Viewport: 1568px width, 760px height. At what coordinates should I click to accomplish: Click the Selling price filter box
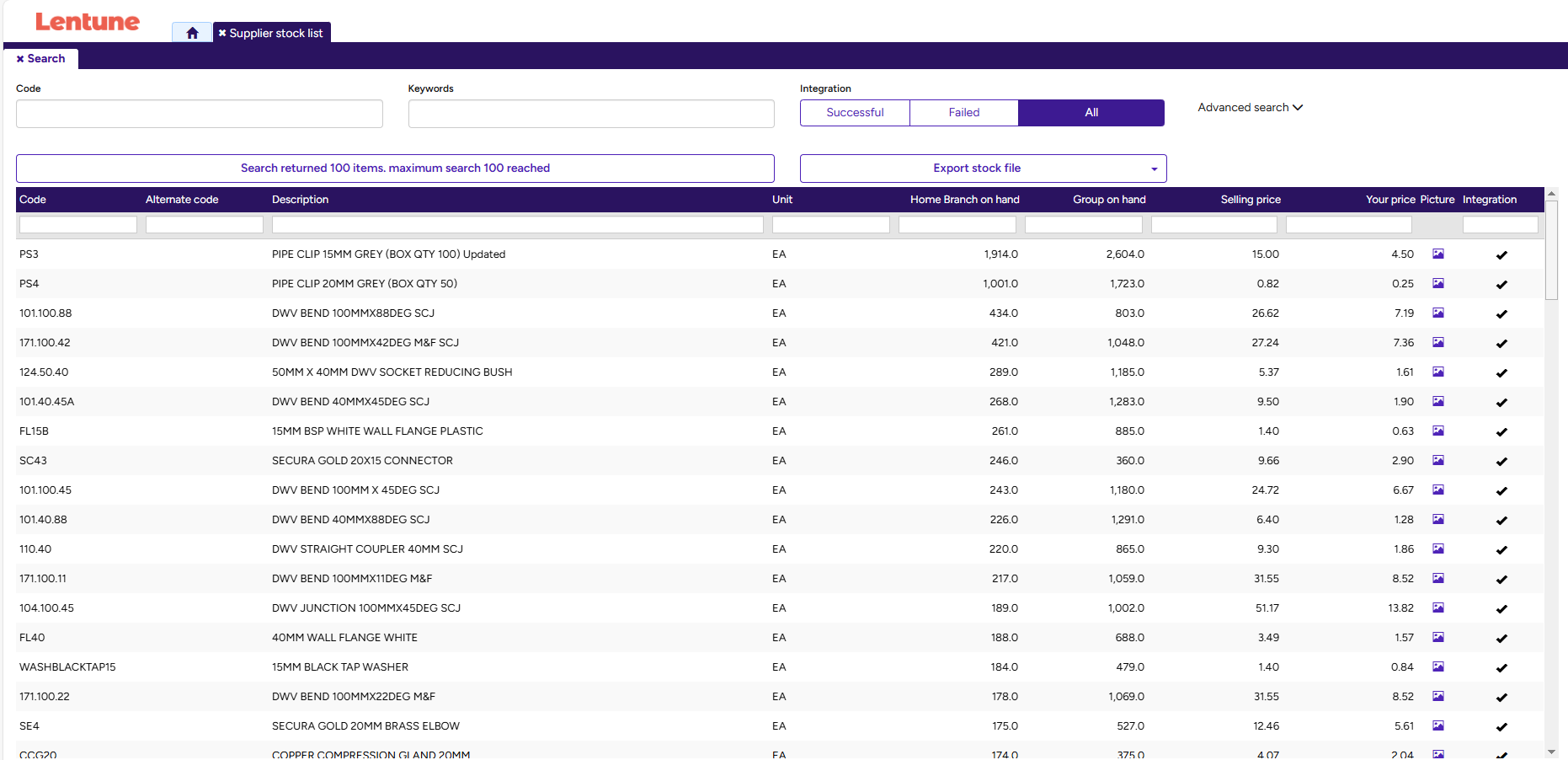point(1214,225)
